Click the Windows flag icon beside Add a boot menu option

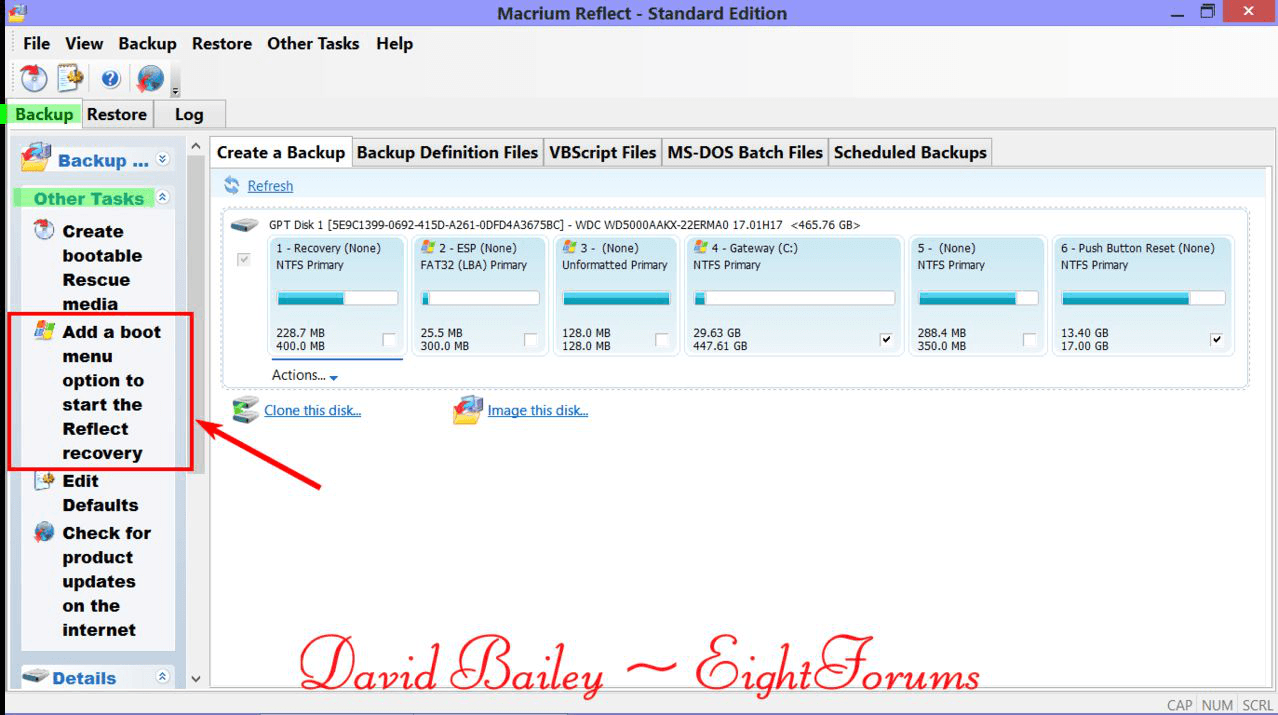44,331
